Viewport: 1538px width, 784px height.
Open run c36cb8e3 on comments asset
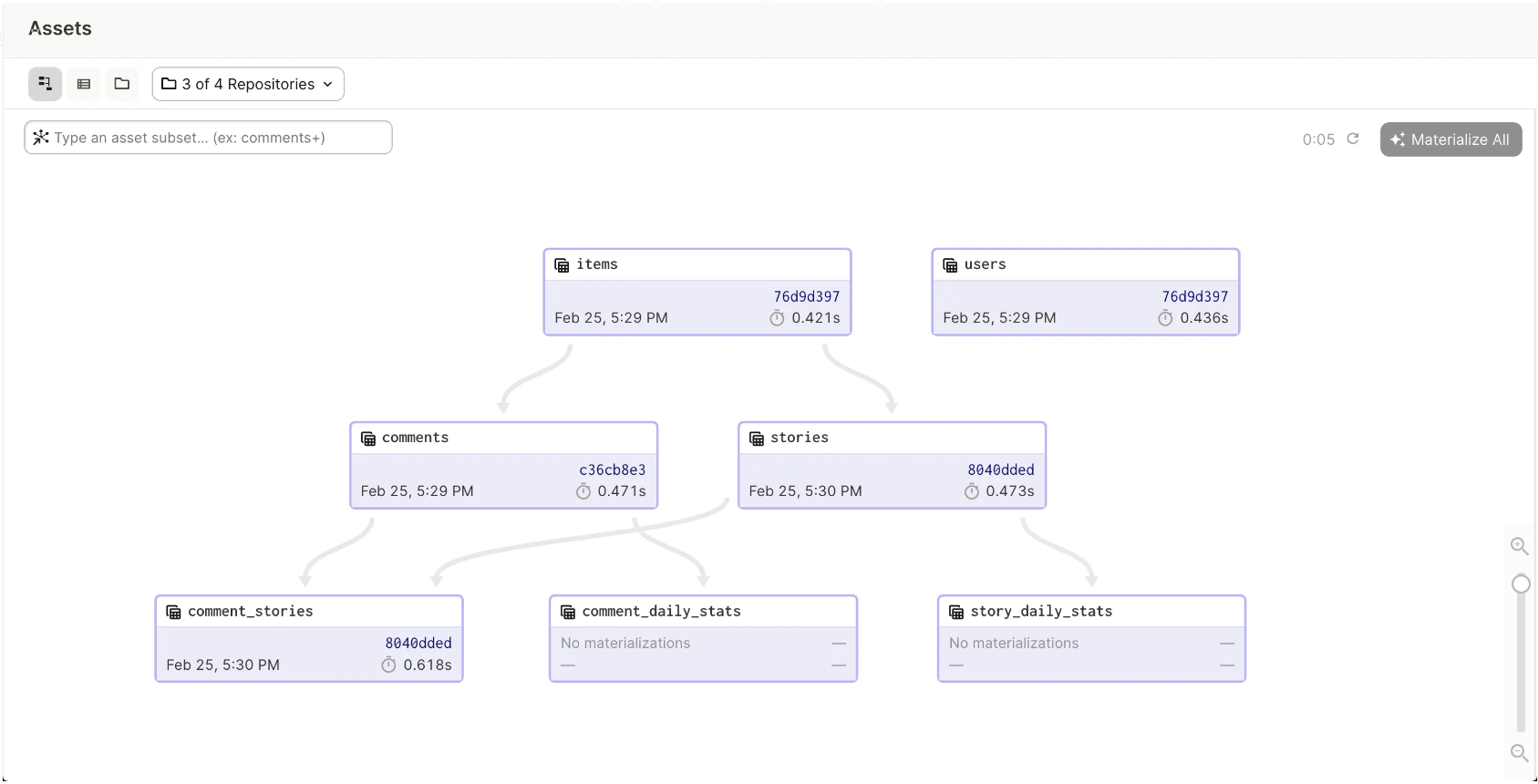612,469
